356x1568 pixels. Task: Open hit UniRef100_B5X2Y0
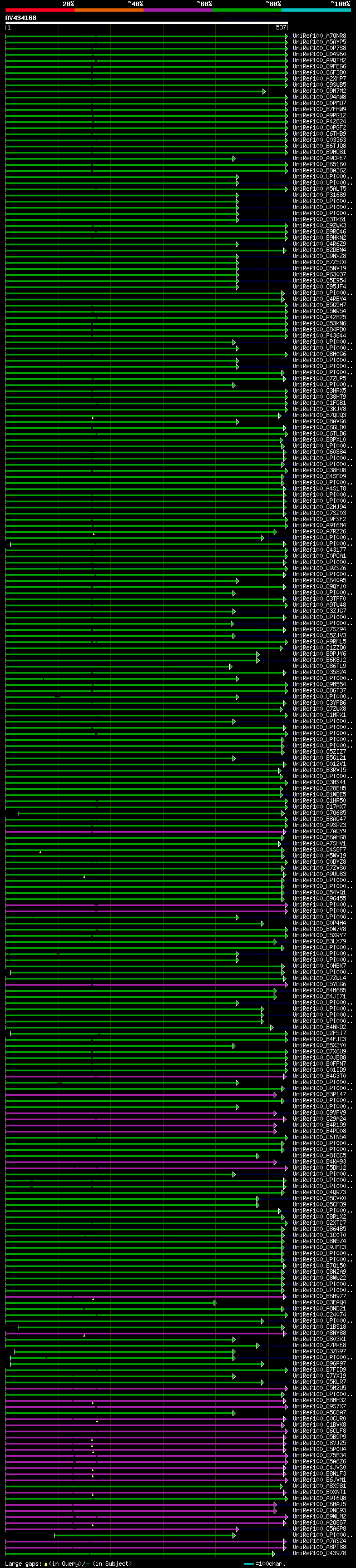(x=319, y=1045)
